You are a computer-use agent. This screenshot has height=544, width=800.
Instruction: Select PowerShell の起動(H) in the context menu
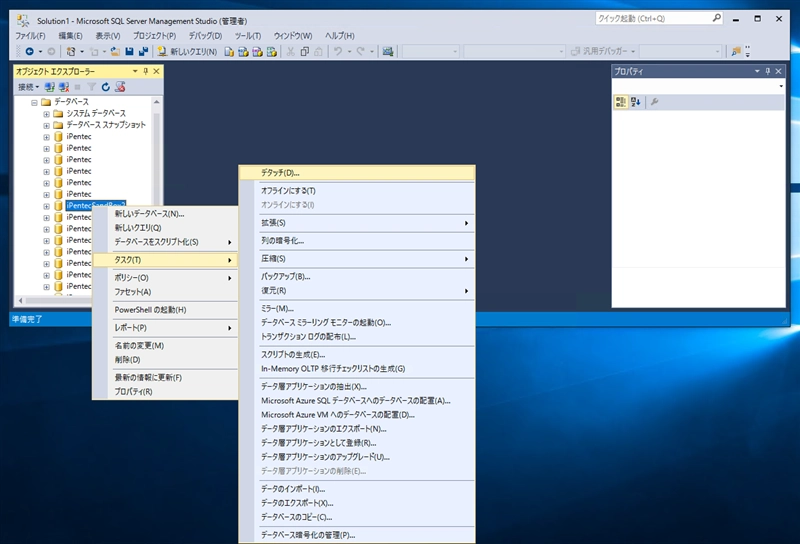[165, 310]
